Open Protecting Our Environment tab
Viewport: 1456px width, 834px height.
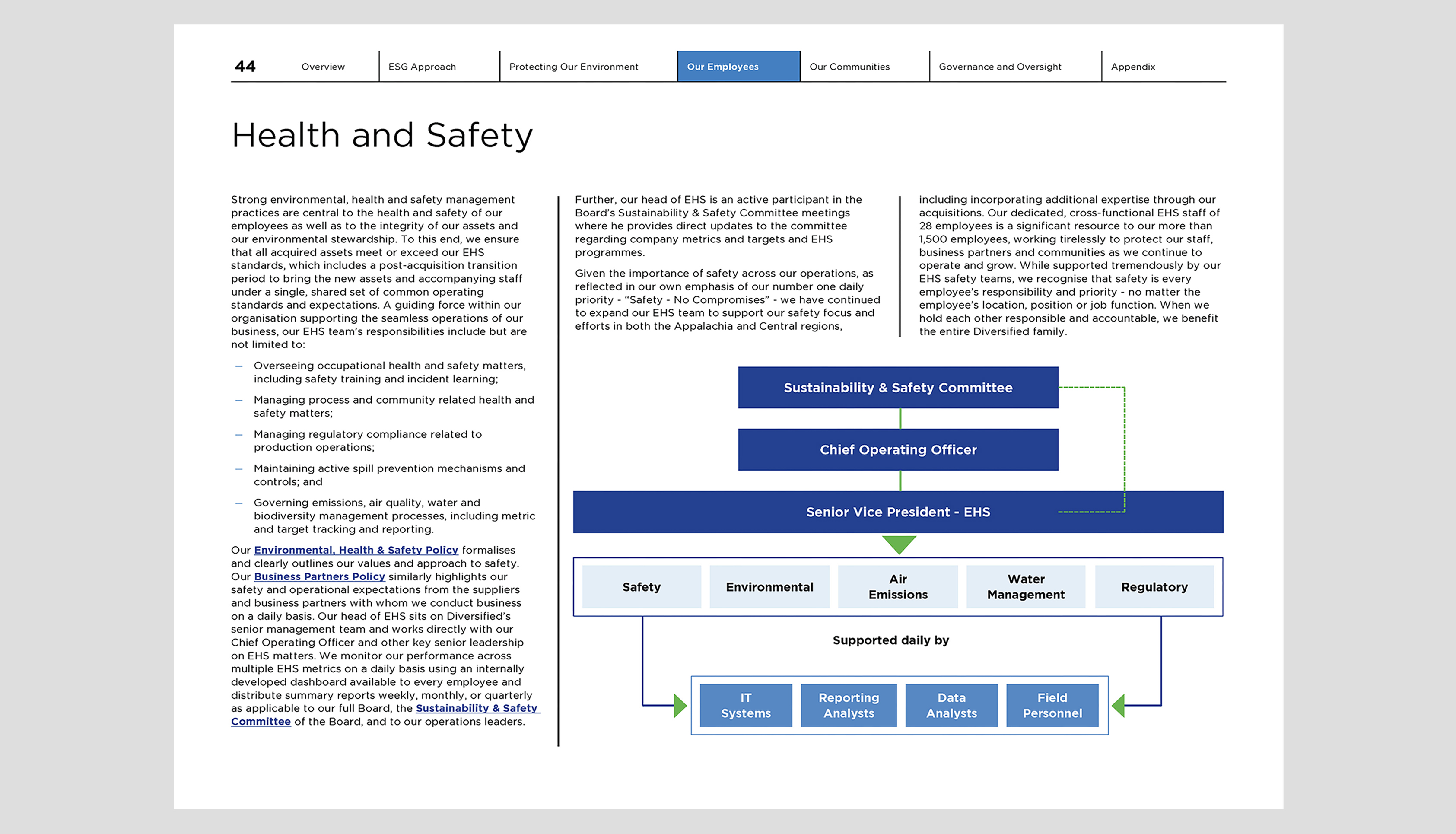tap(573, 67)
